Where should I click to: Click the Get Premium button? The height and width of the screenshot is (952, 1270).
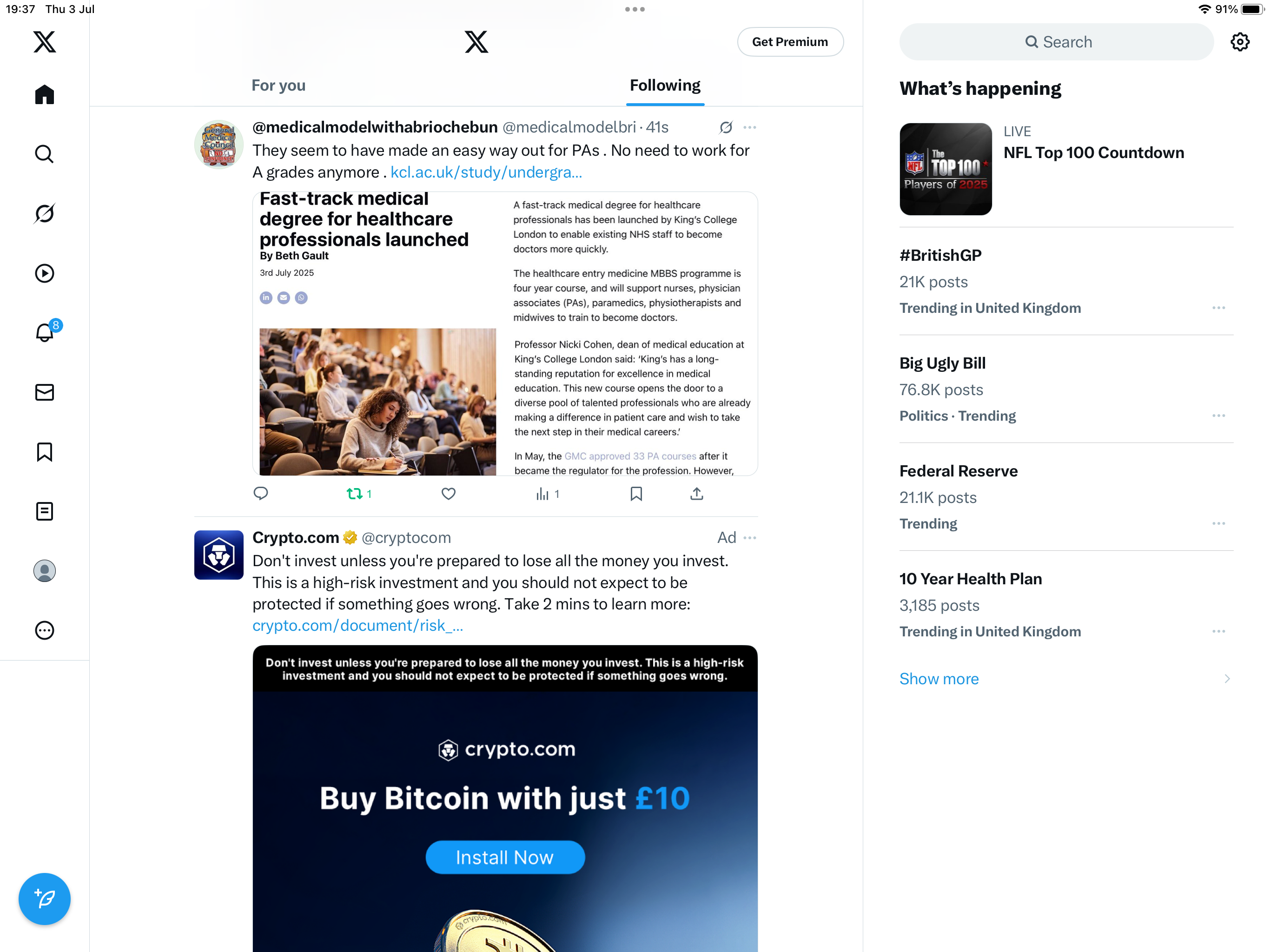click(x=790, y=42)
